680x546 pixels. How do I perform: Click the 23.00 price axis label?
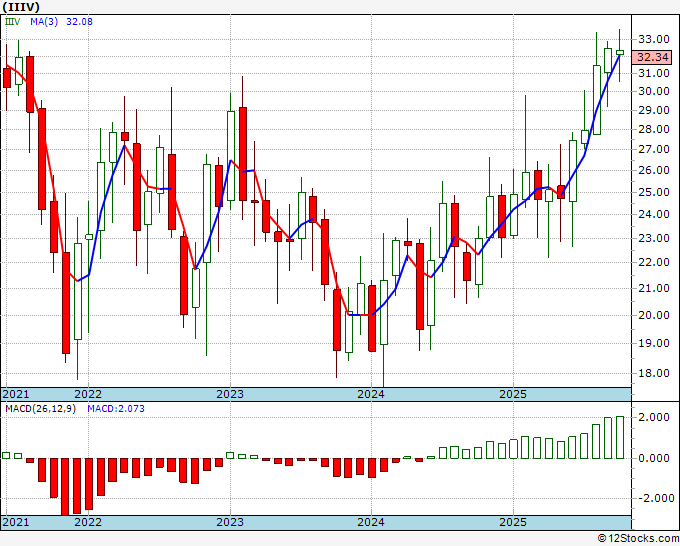pos(654,238)
